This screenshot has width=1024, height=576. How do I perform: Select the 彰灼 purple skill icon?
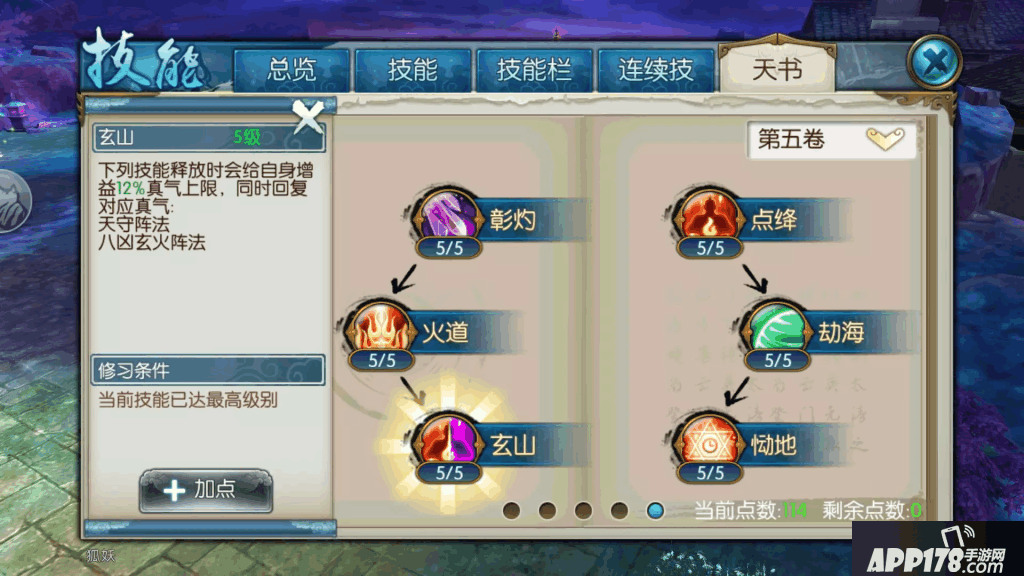coord(449,217)
